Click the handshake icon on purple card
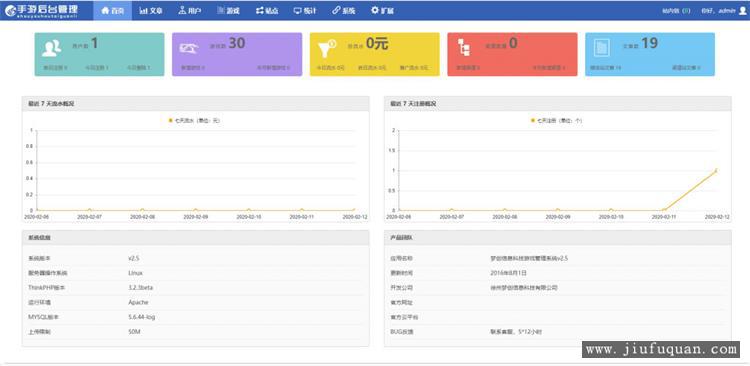Screen dimensions: 750x366 (x=189, y=48)
